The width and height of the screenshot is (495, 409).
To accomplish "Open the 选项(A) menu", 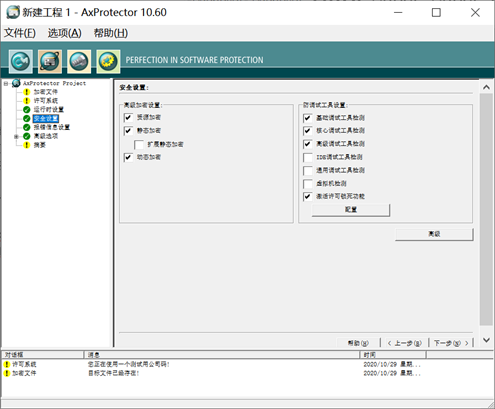I will click(x=64, y=33).
